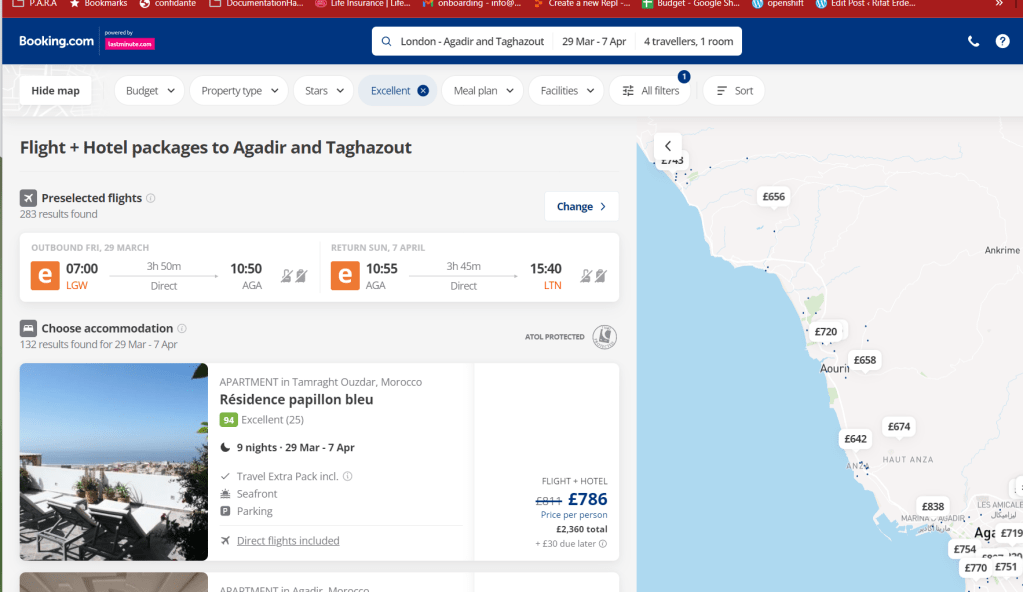Open the help question mark icon
1023x592 pixels.
tap(1002, 41)
